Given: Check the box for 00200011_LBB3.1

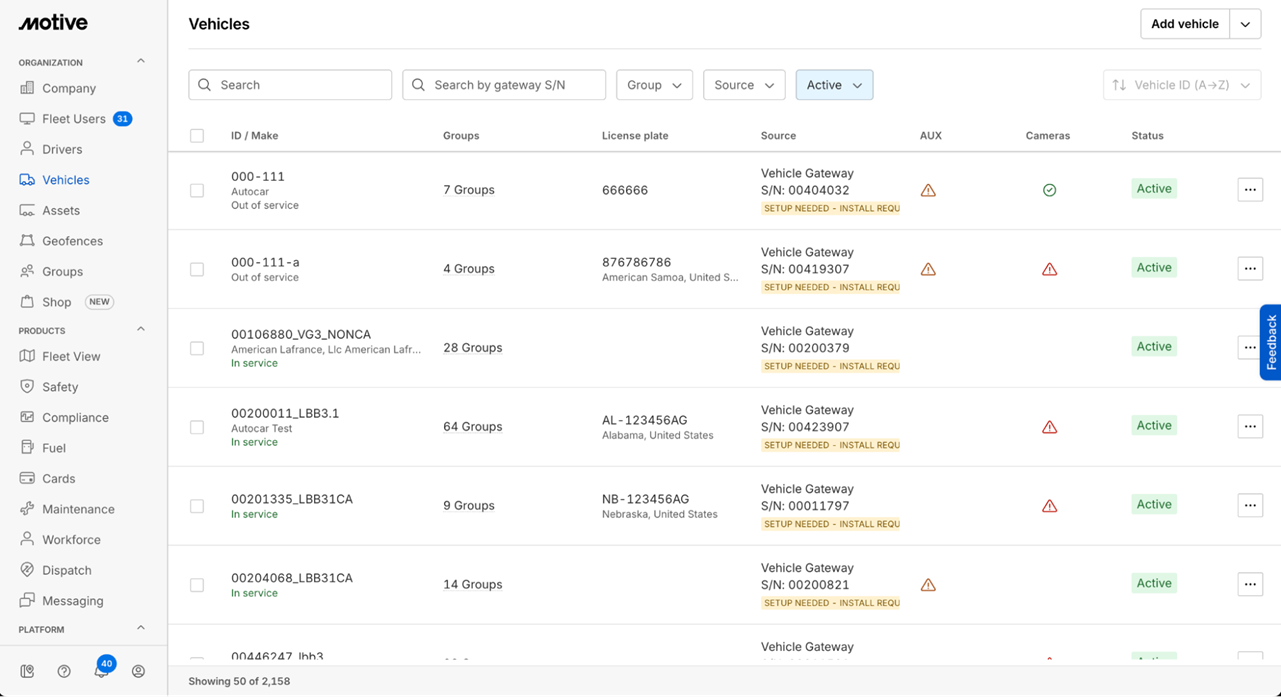Looking at the screenshot, I should point(197,427).
